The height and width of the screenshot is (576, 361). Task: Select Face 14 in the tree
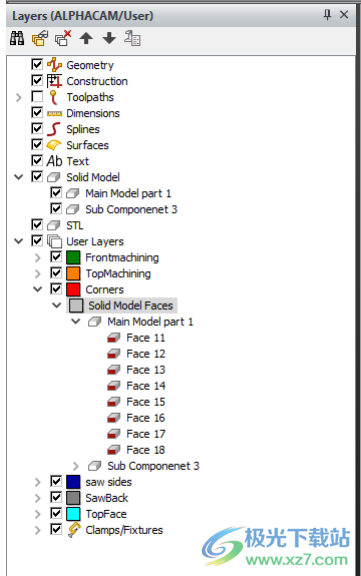[146, 385]
